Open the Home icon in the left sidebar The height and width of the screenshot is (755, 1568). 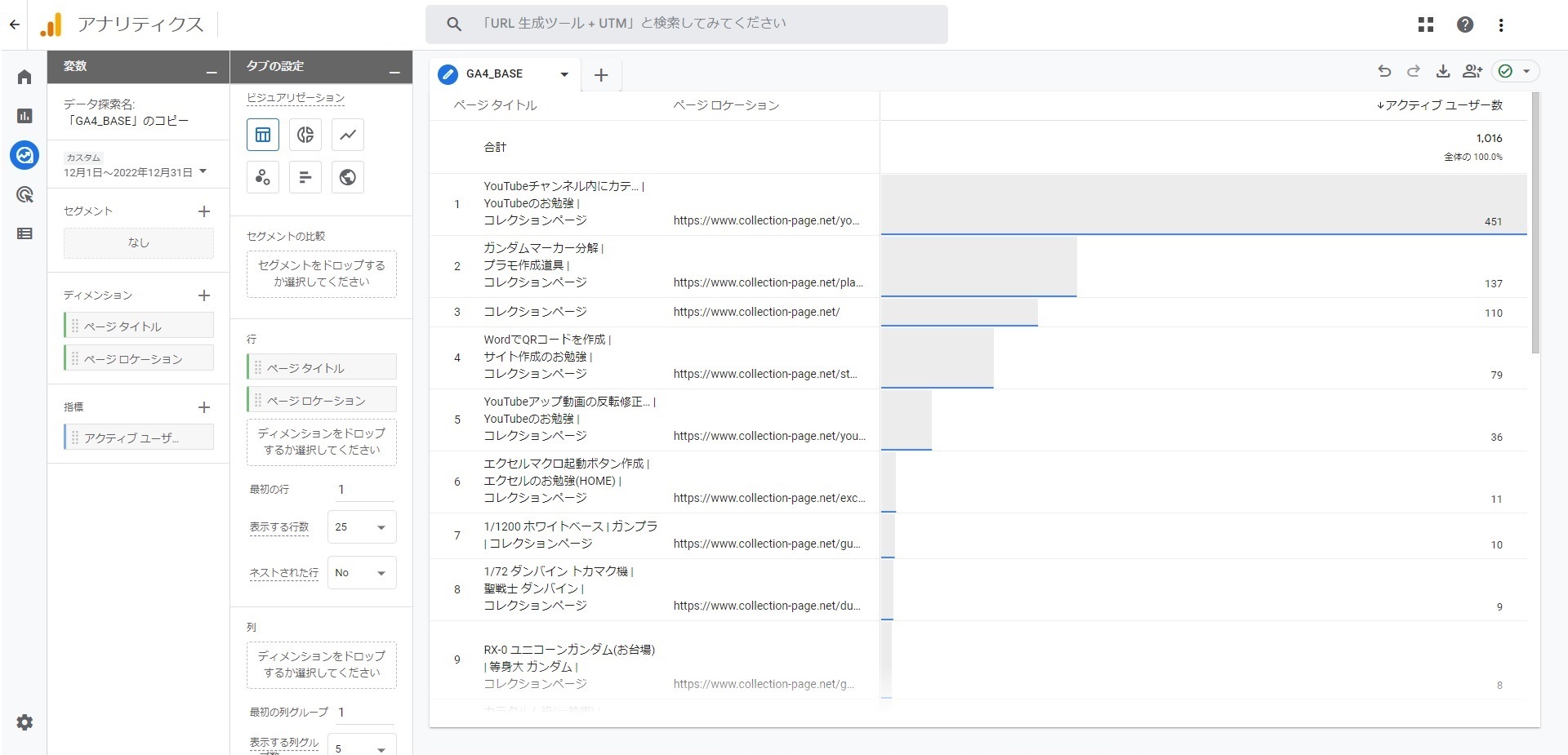24,77
